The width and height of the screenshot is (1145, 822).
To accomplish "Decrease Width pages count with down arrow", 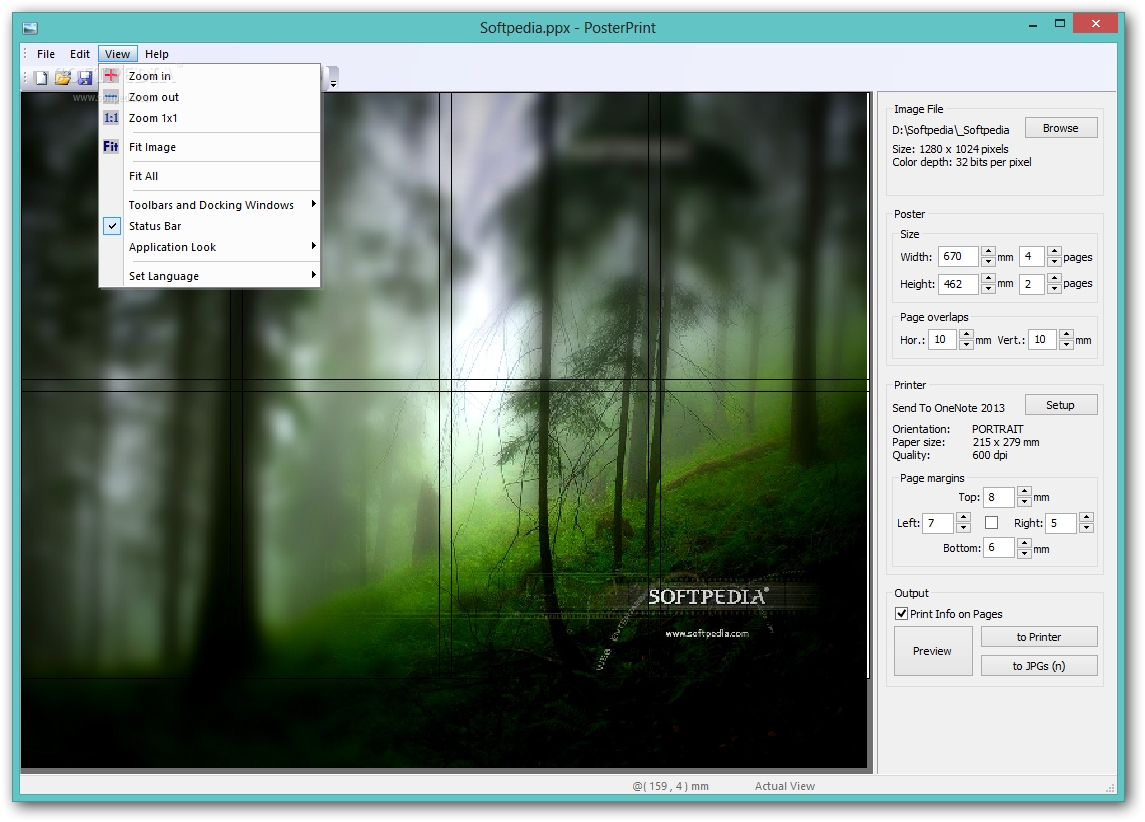I will point(1054,261).
